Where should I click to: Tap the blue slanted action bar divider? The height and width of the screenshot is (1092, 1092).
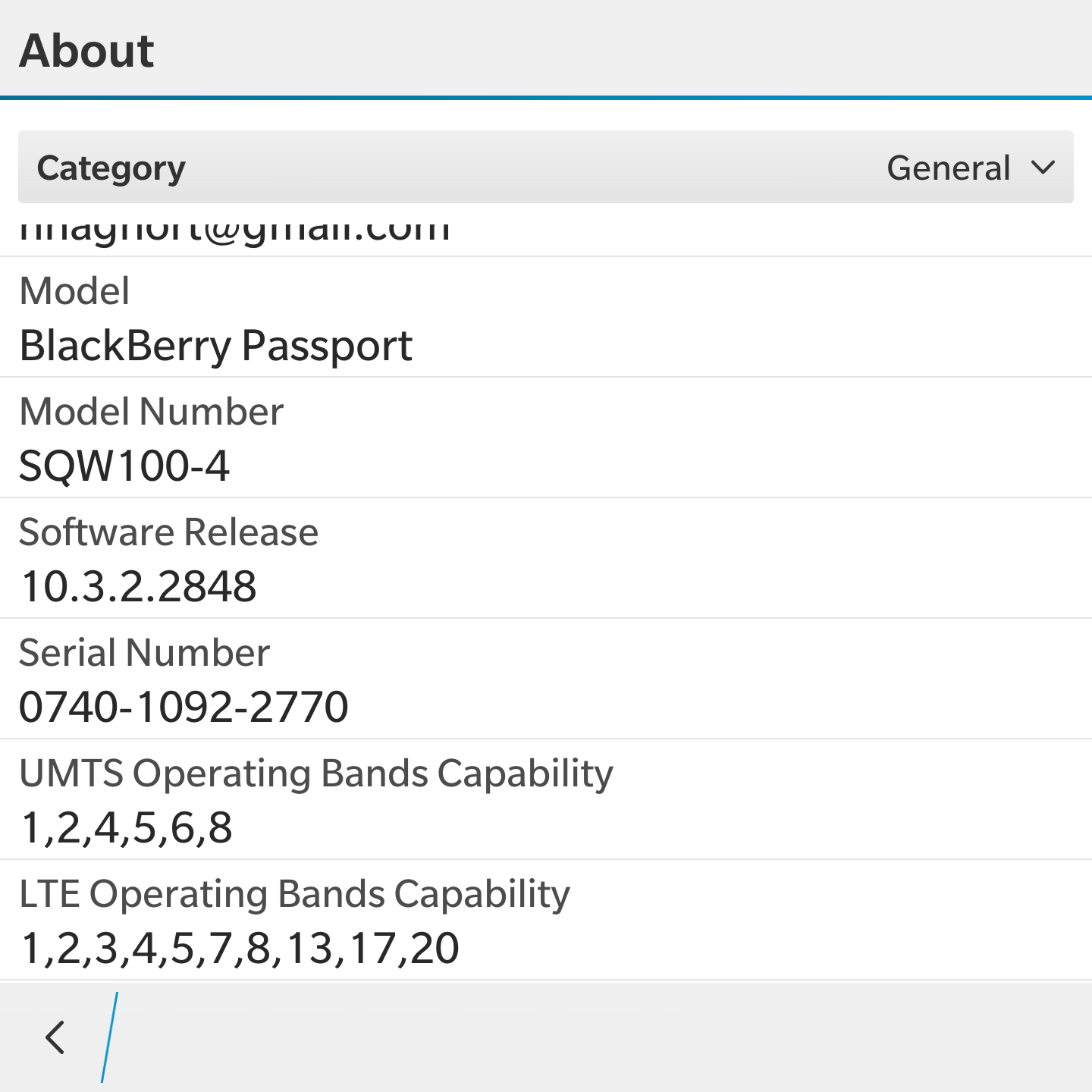pos(109,1037)
